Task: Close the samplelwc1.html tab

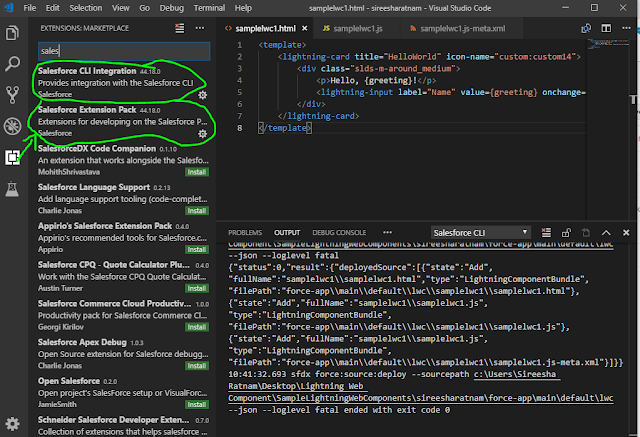Action: click(x=304, y=28)
